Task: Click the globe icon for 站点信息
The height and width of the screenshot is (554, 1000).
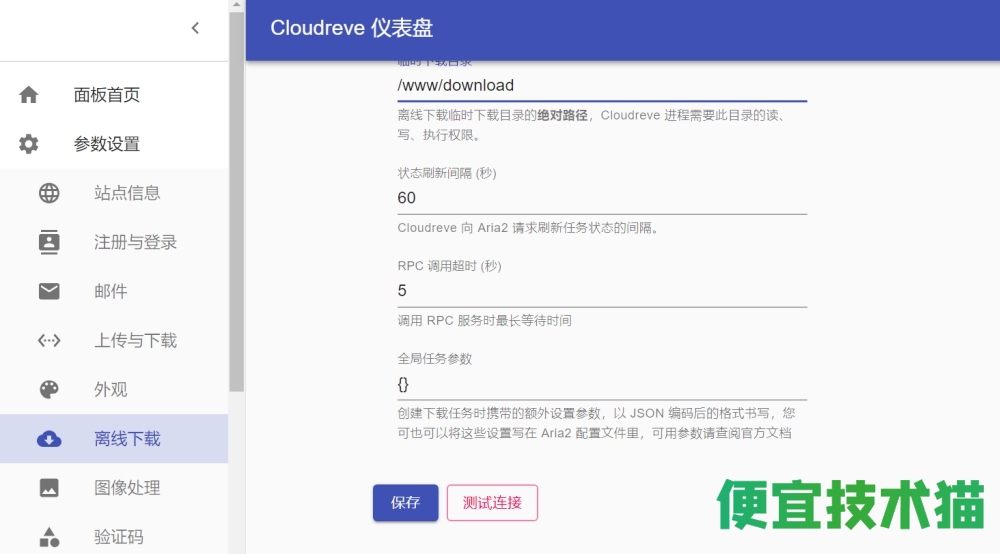Action: pyautogui.click(x=49, y=193)
